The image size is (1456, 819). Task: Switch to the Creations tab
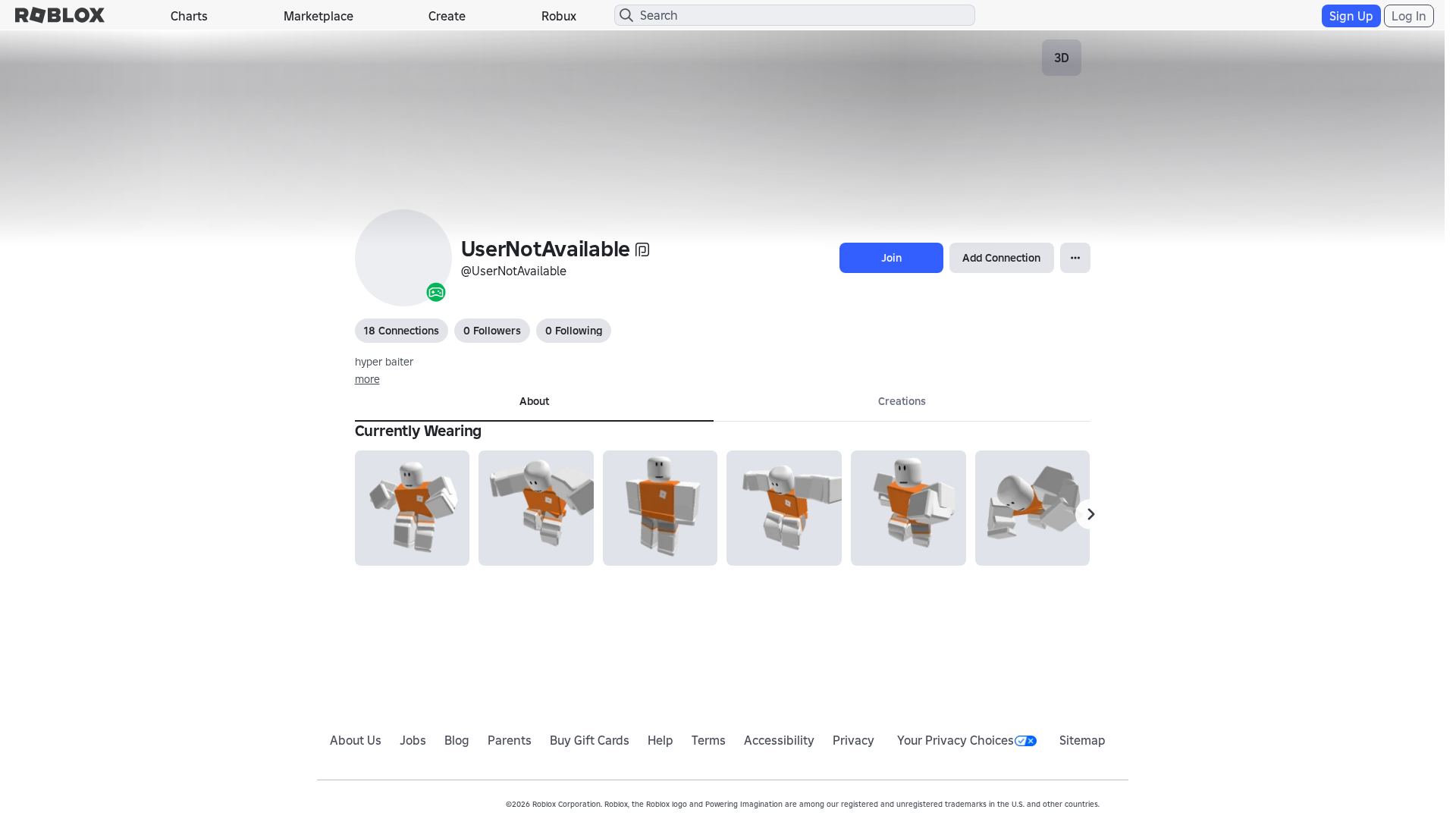point(902,402)
